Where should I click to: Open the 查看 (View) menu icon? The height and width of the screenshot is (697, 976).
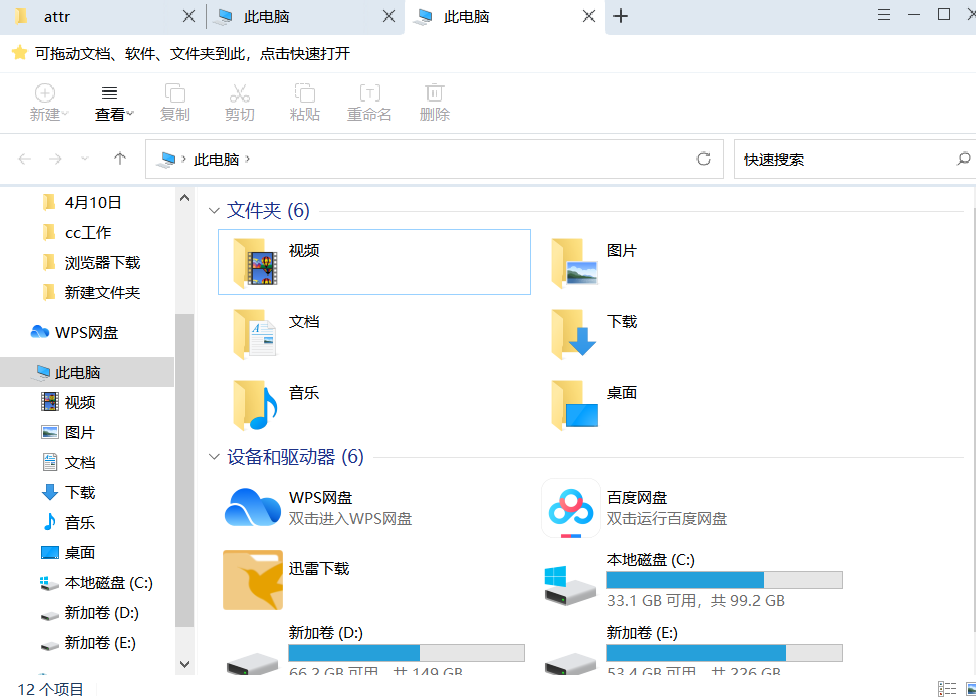click(110, 93)
